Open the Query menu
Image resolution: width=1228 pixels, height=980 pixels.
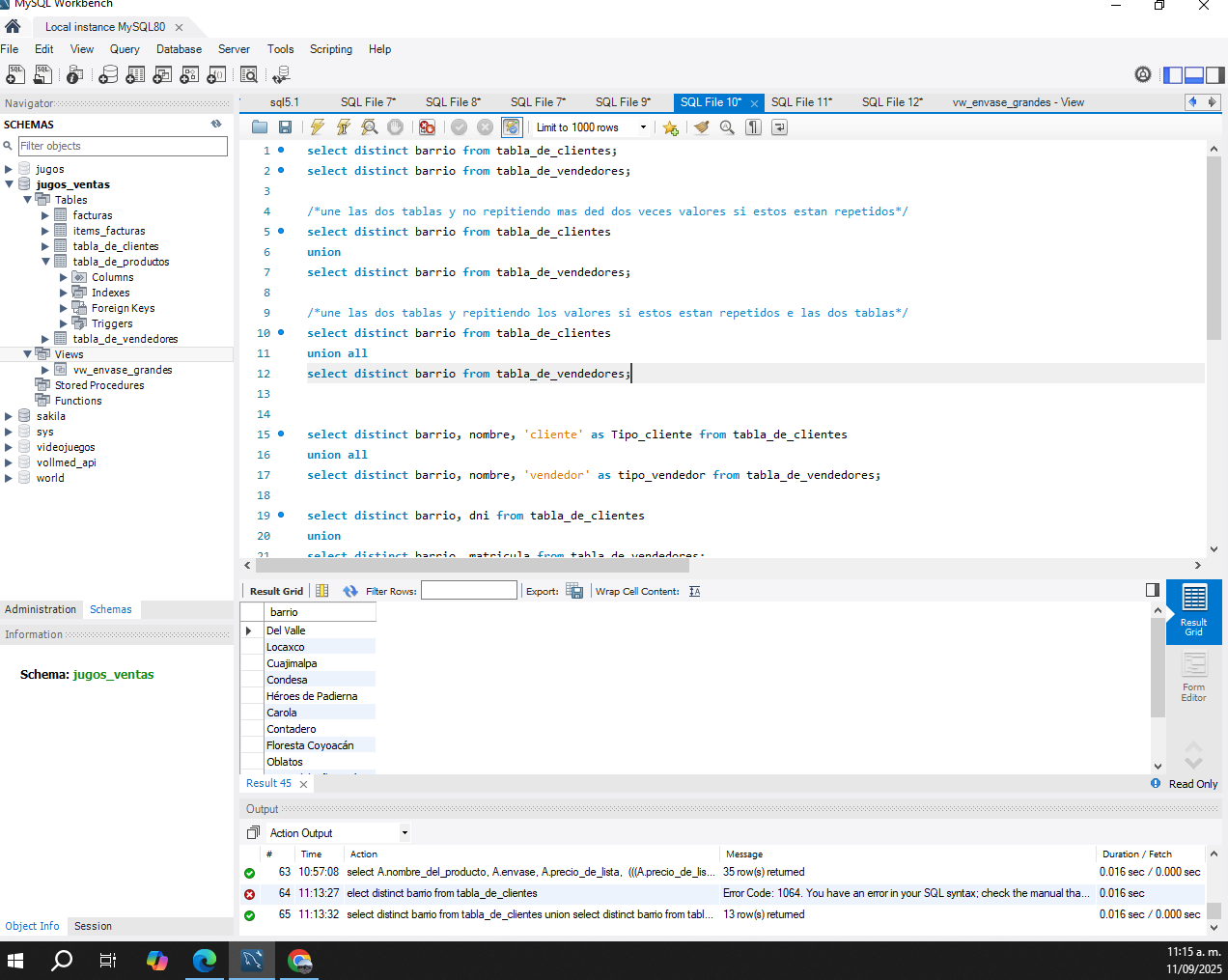(125, 49)
